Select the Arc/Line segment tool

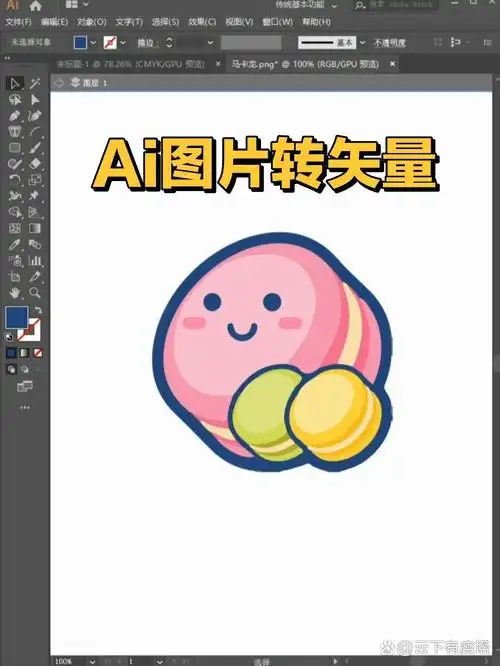tap(35, 132)
